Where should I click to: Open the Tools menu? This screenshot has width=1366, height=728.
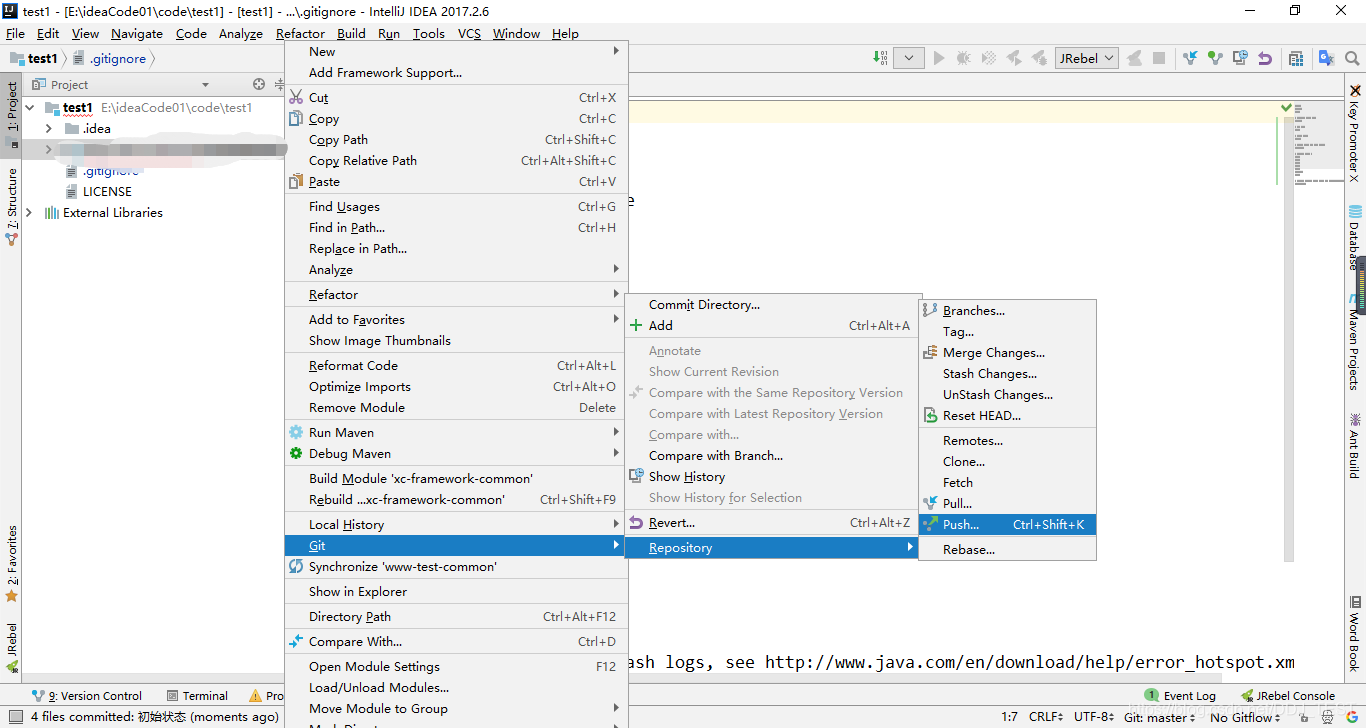pyautogui.click(x=428, y=33)
